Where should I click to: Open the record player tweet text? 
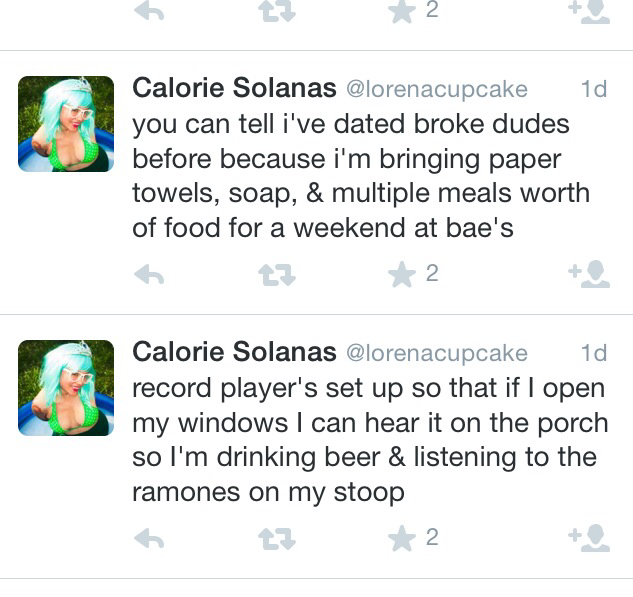pos(370,440)
